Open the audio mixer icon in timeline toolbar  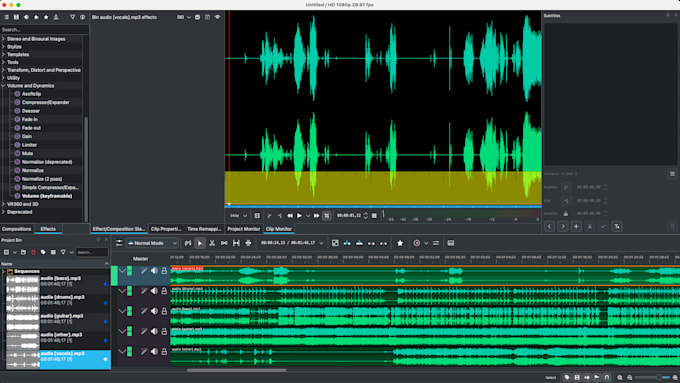pyautogui.click(x=436, y=243)
